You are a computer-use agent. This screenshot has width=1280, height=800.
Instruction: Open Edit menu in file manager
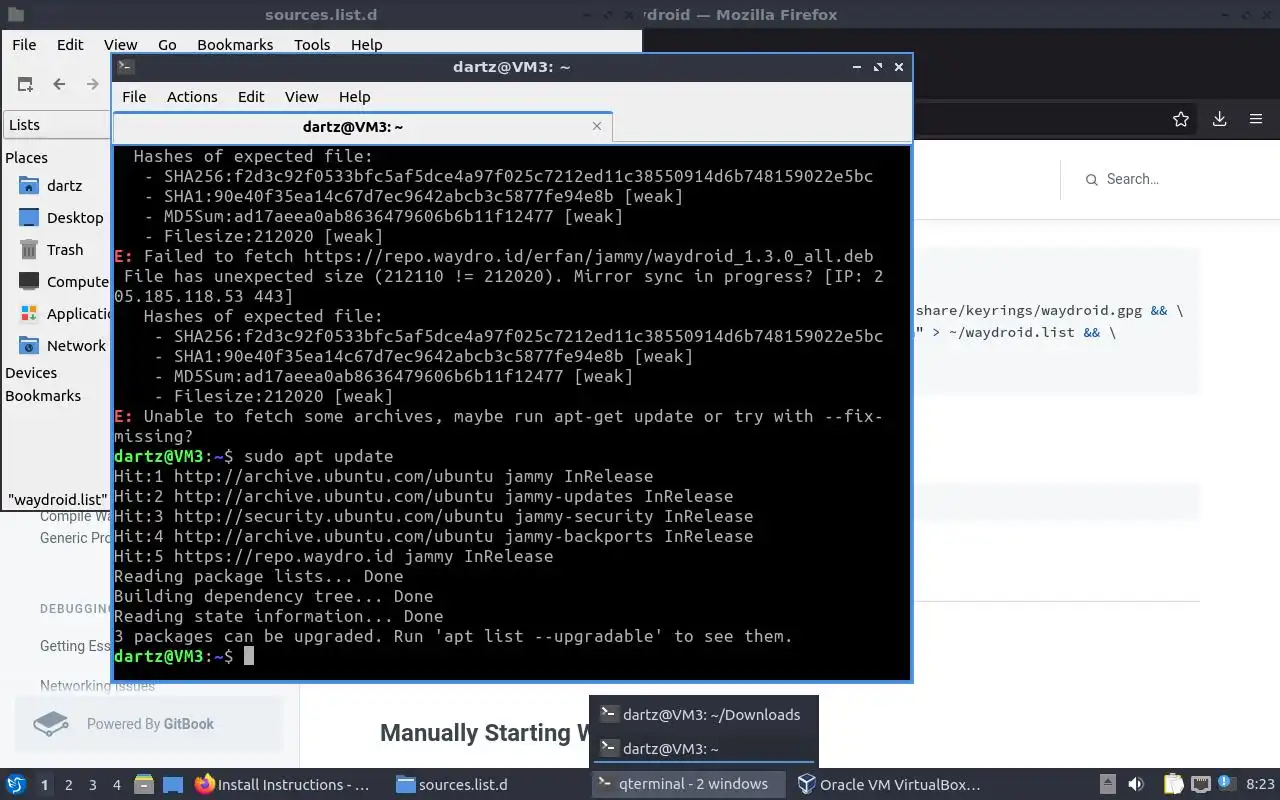(70, 45)
